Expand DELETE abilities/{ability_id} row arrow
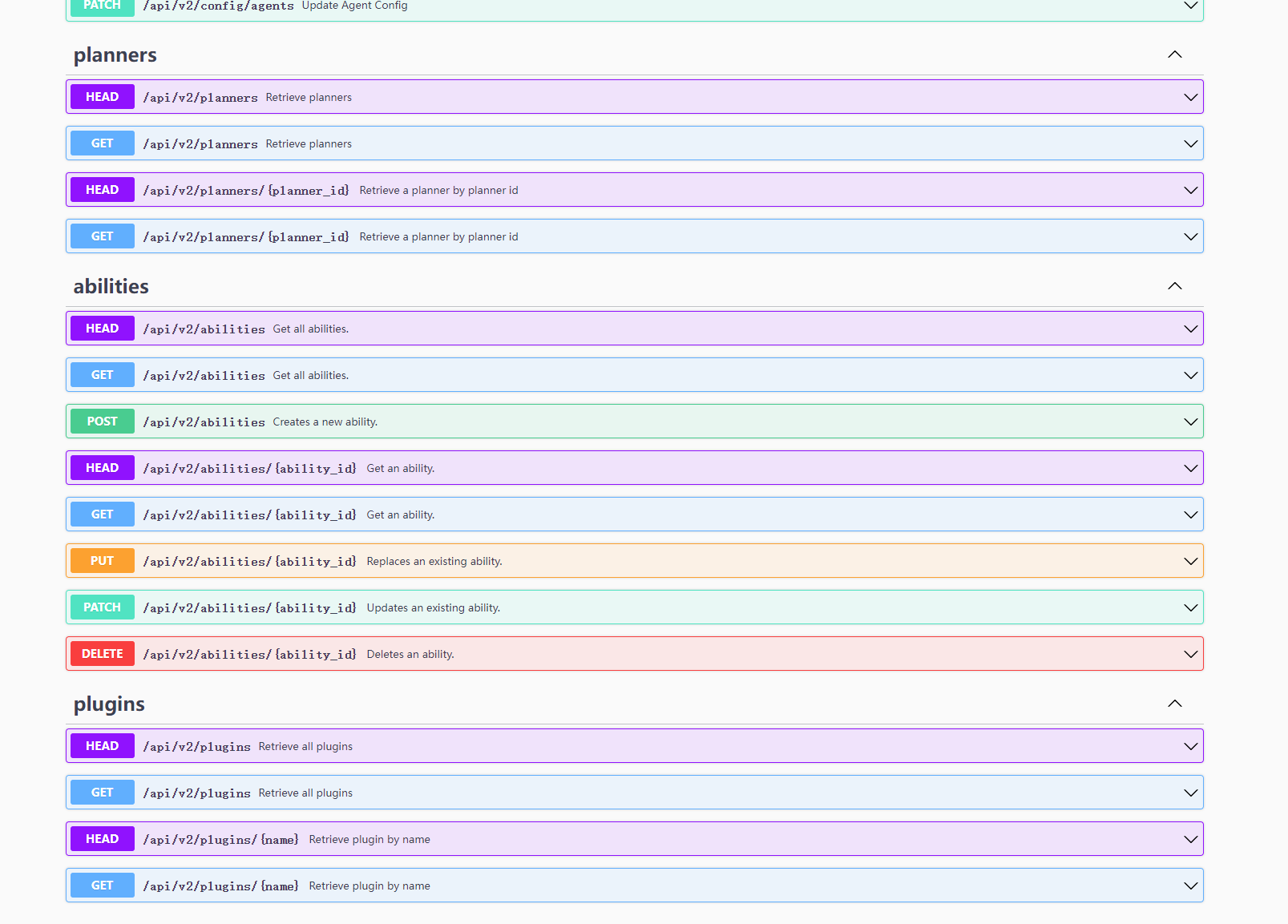This screenshot has height=924, width=1288. coord(1190,654)
